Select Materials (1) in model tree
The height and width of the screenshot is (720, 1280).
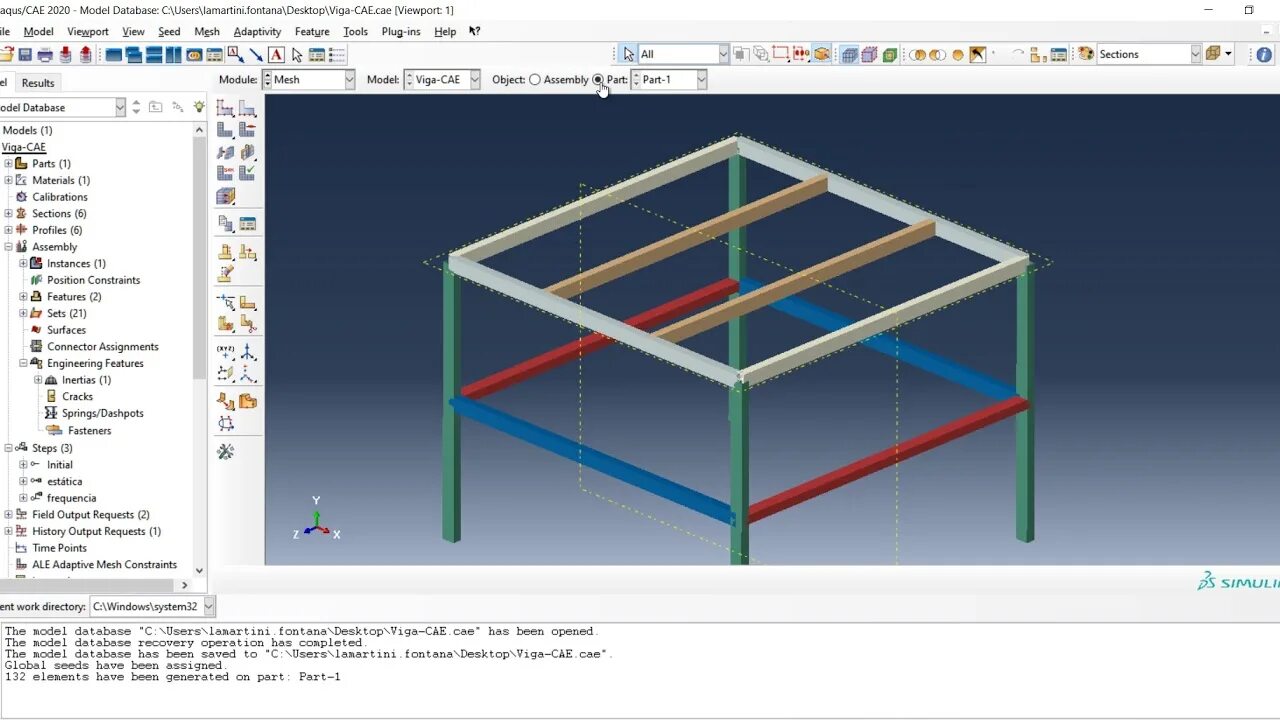point(60,180)
